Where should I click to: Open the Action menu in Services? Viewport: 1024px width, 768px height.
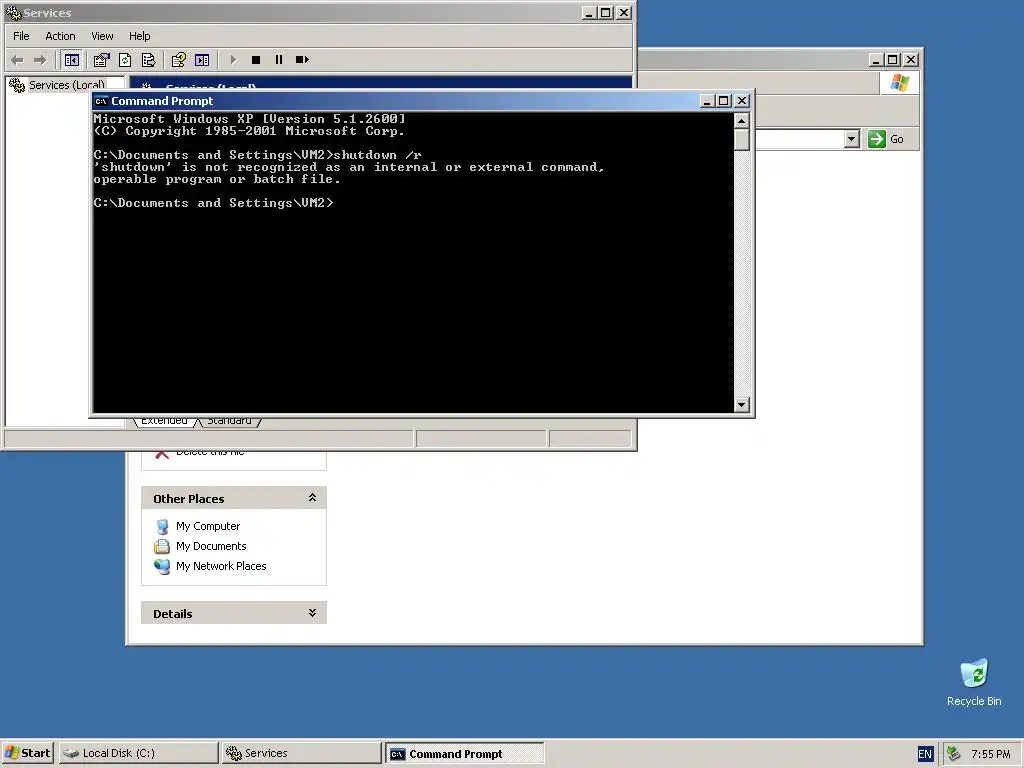60,36
